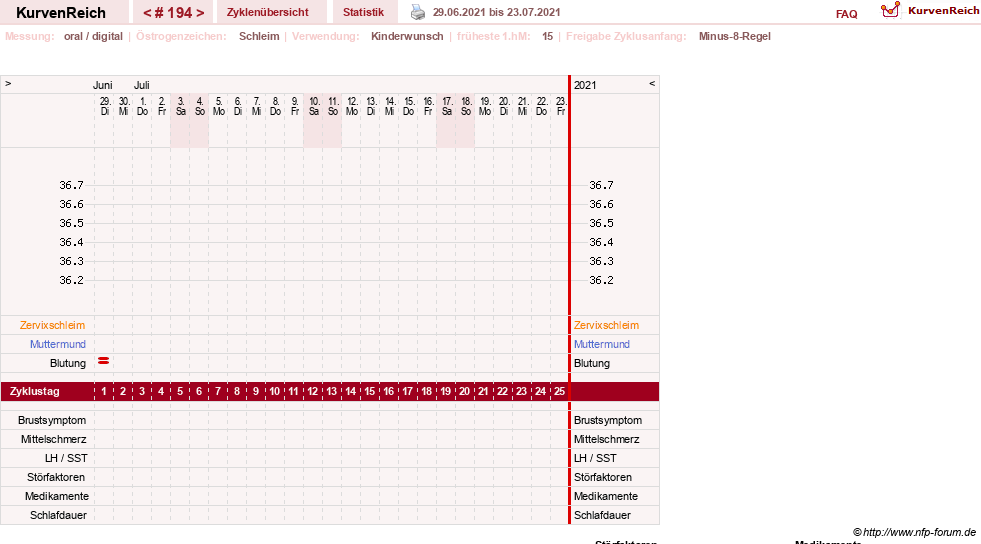This screenshot has width=981, height=544.
Task: Click the früheste 1.hM value '15'
Action: pos(547,36)
